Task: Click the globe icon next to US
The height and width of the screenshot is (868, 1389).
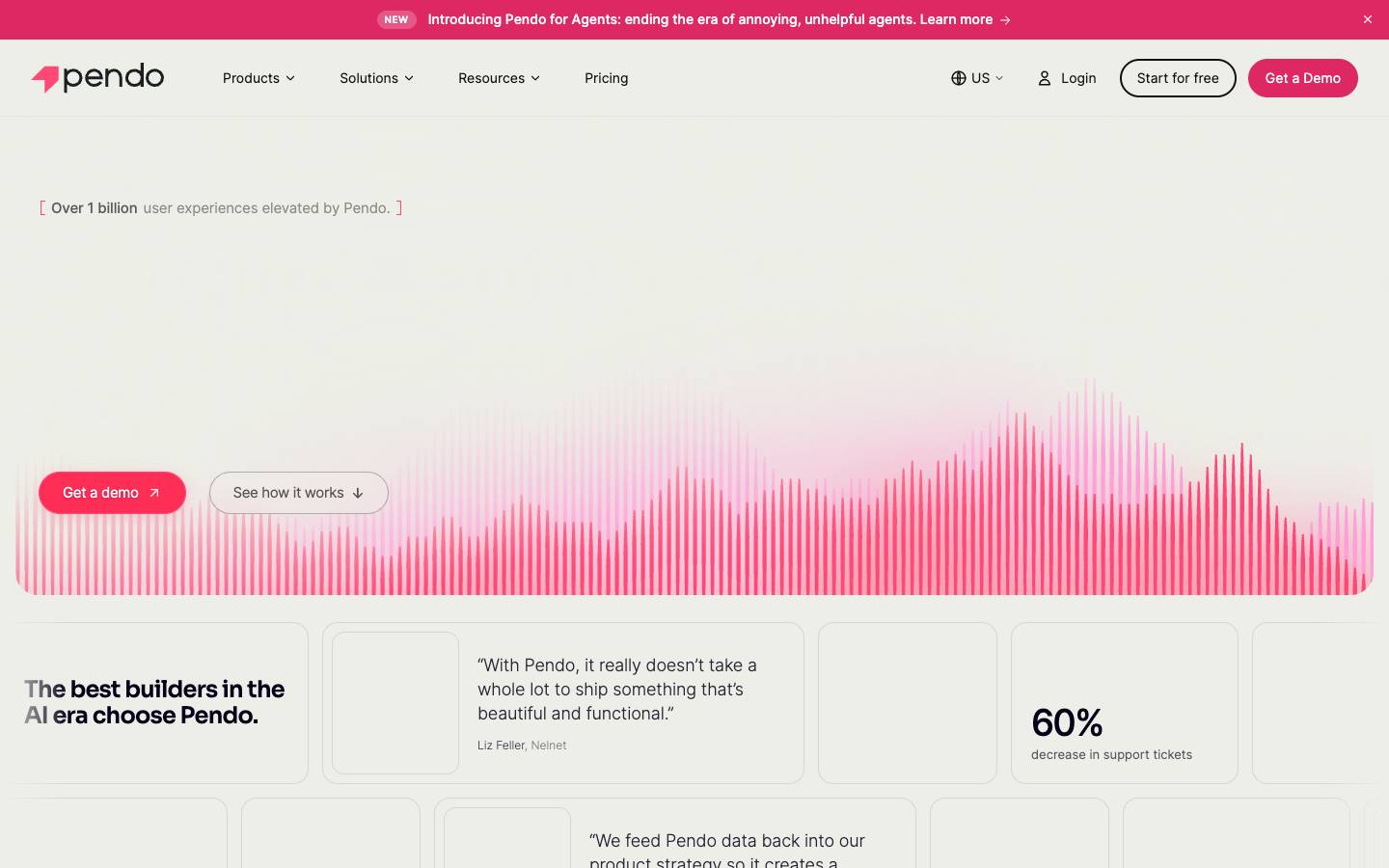Action: point(958,78)
